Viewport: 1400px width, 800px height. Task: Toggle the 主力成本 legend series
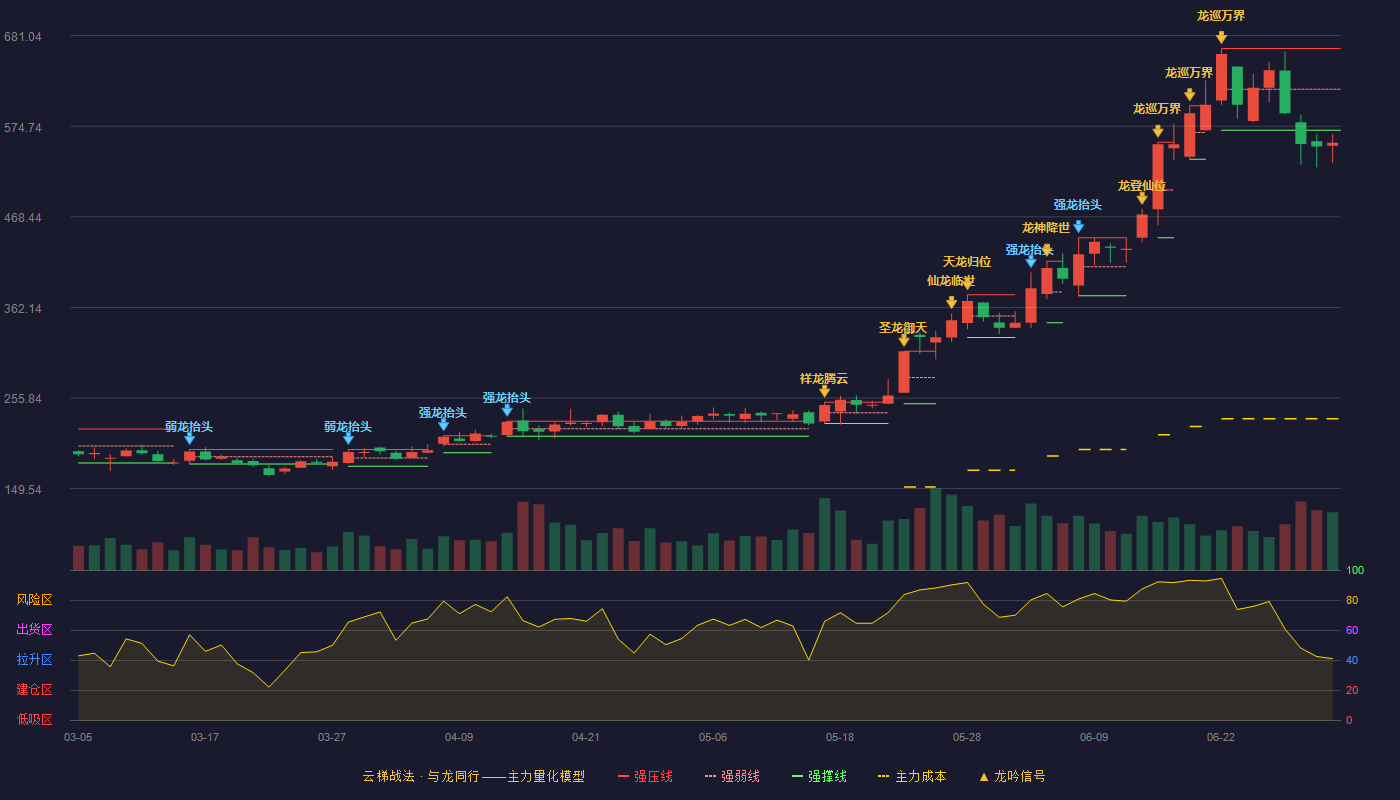pyautogui.click(x=912, y=776)
